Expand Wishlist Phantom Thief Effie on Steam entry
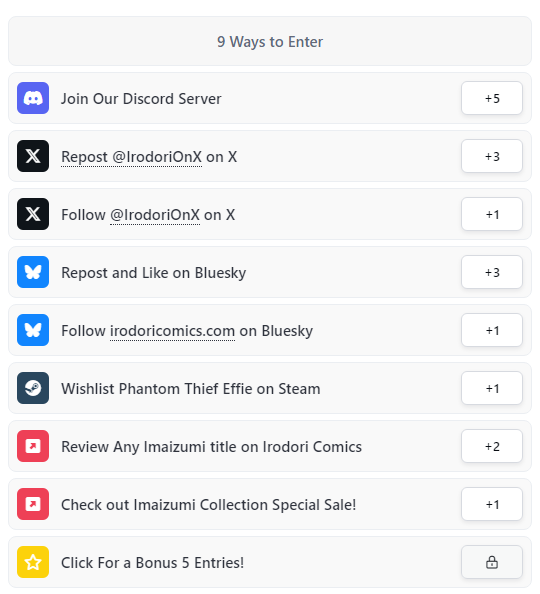This screenshot has height=594, width=540. [x=270, y=388]
